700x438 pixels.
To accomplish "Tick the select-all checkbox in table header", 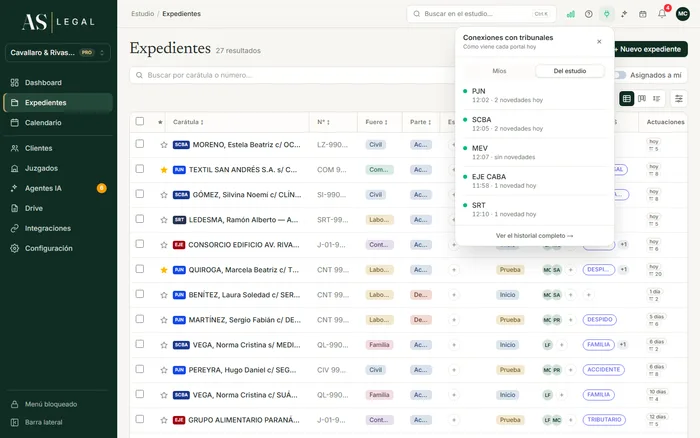I will pos(140,121).
